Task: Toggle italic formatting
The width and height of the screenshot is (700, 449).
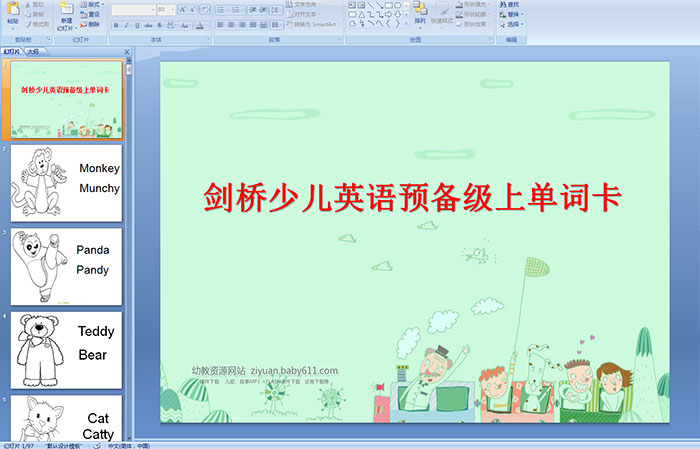Action: click(126, 25)
